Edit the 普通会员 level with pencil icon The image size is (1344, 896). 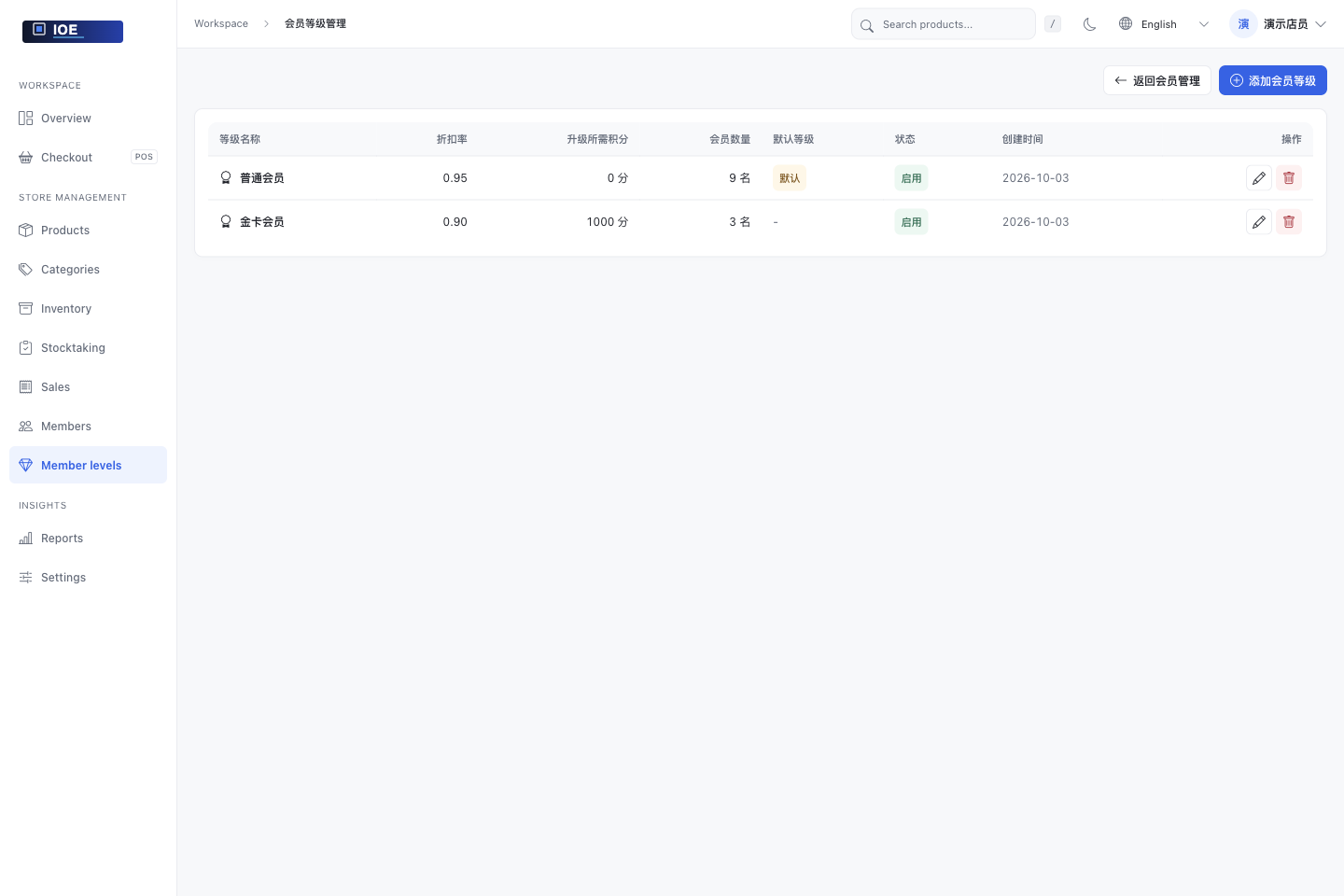click(1259, 178)
